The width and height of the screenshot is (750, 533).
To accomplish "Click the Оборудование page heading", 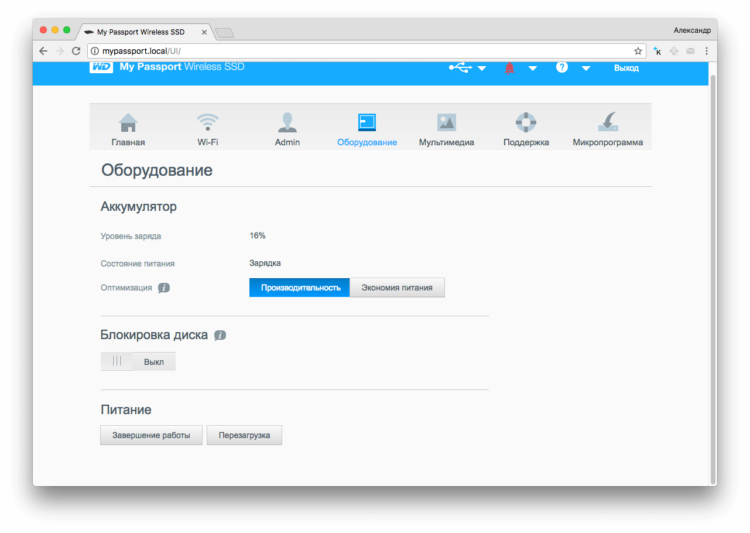I will pyautogui.click(x=157, y=170).
